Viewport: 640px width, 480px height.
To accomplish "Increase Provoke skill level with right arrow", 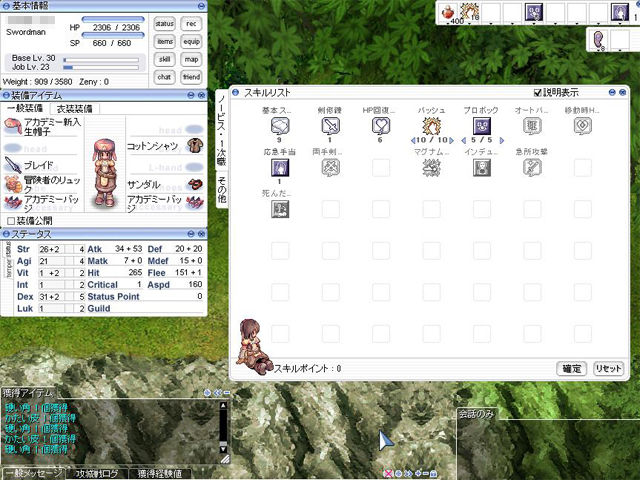I will tap(502, 140).
